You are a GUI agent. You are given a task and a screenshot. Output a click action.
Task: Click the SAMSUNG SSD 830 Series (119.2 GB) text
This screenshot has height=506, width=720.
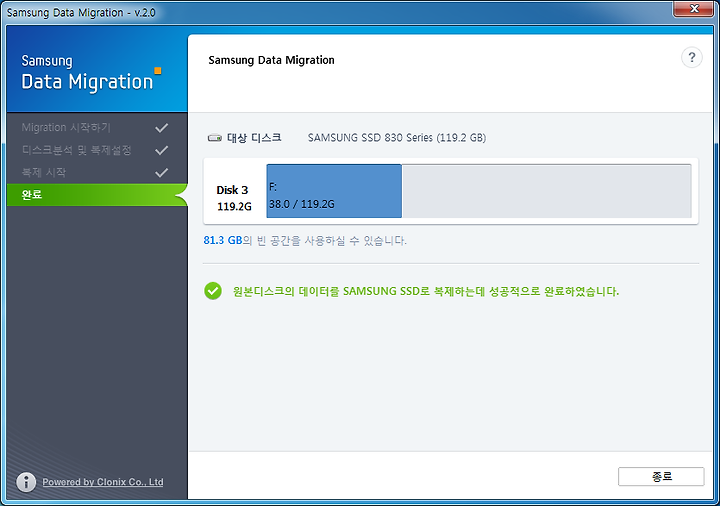(397, 138)
